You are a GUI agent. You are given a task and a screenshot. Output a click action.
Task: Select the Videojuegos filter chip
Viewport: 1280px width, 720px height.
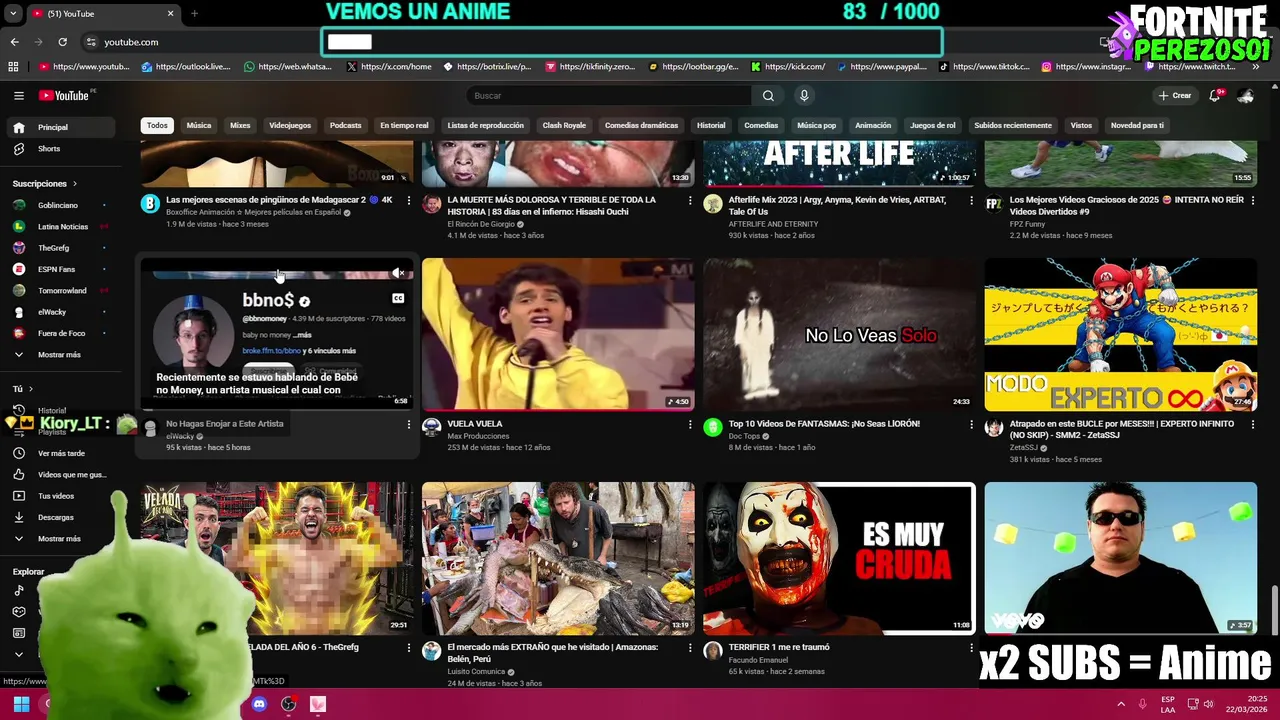coord(290,126)
